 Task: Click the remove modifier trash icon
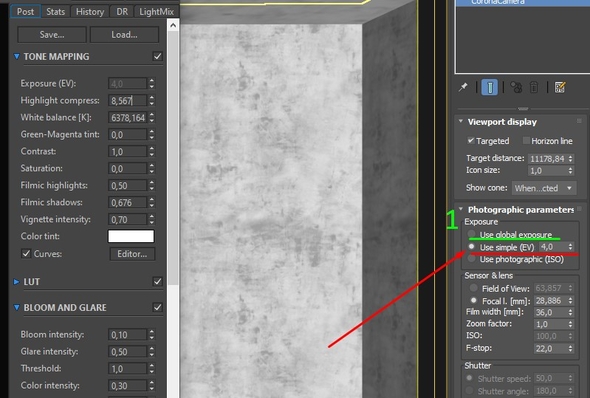[x=534, y=87]
